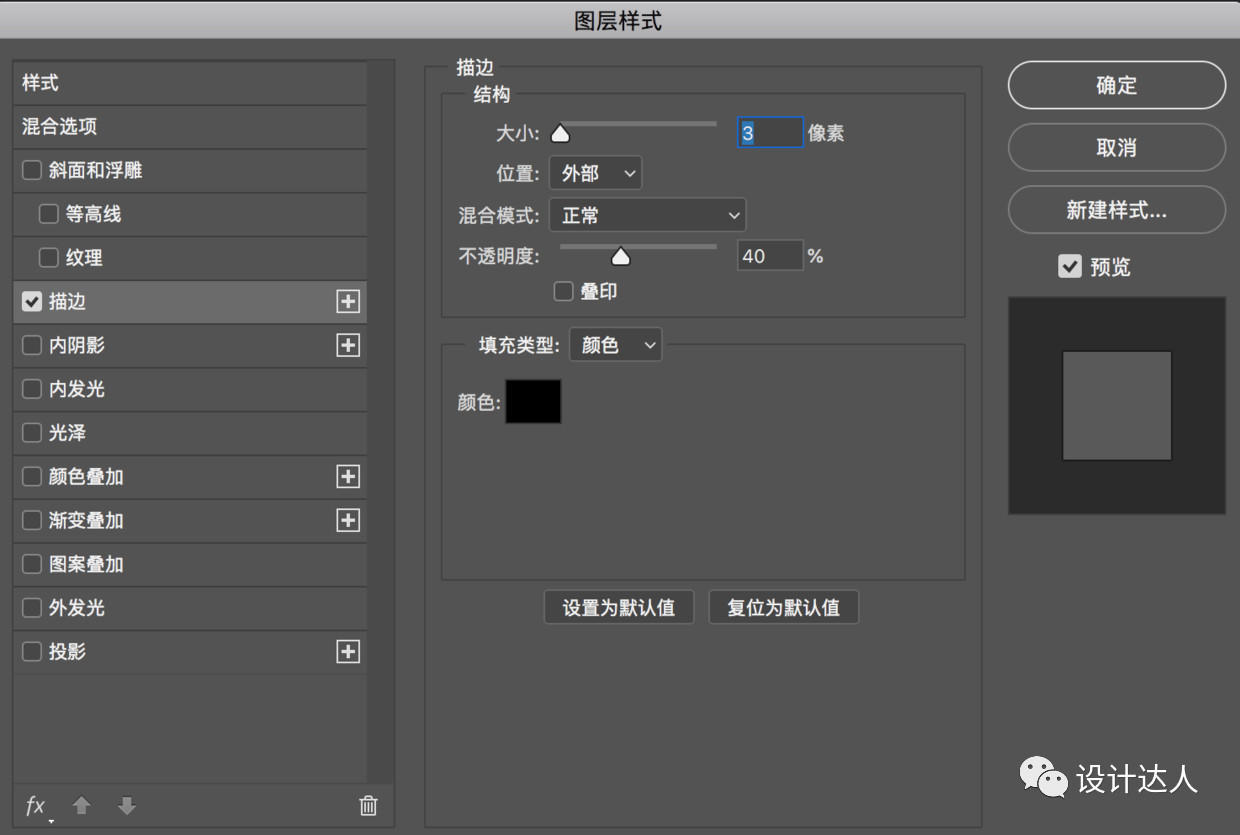
Task: Add another 投影 effect with plus icon
Action: click(x=348, y=652)
